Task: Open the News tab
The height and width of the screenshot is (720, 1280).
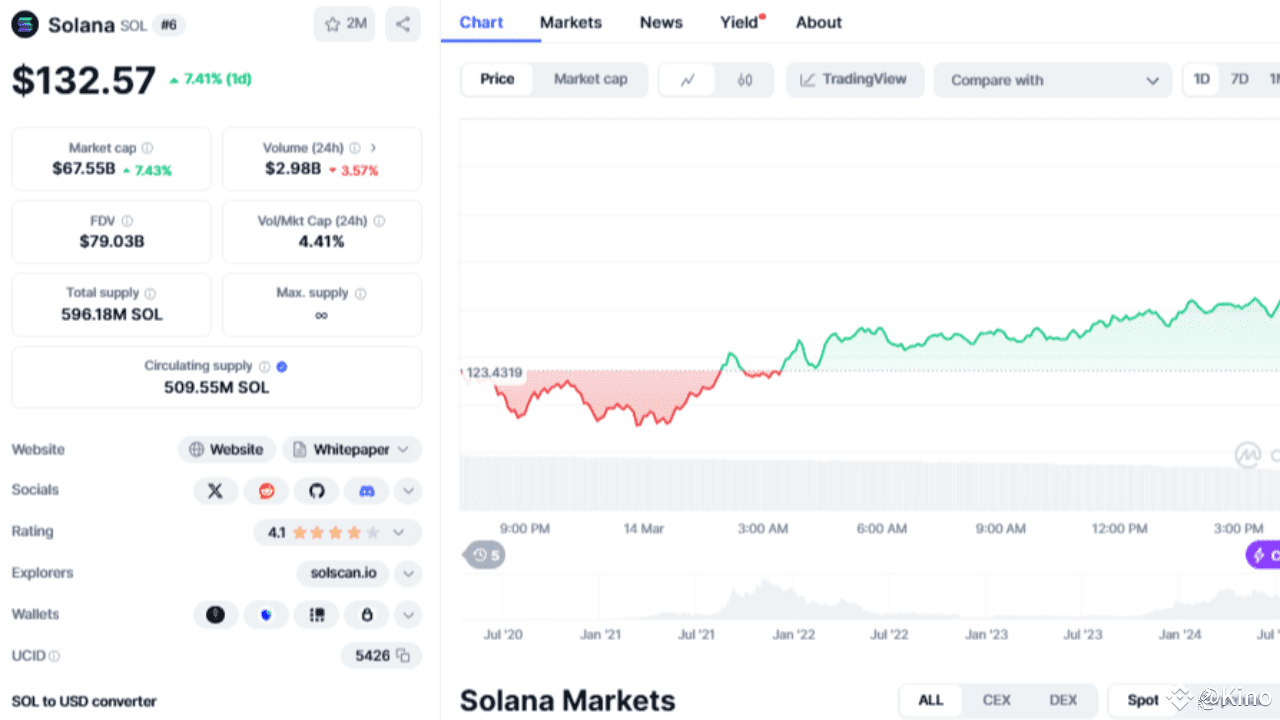Action: pos(661,22)
